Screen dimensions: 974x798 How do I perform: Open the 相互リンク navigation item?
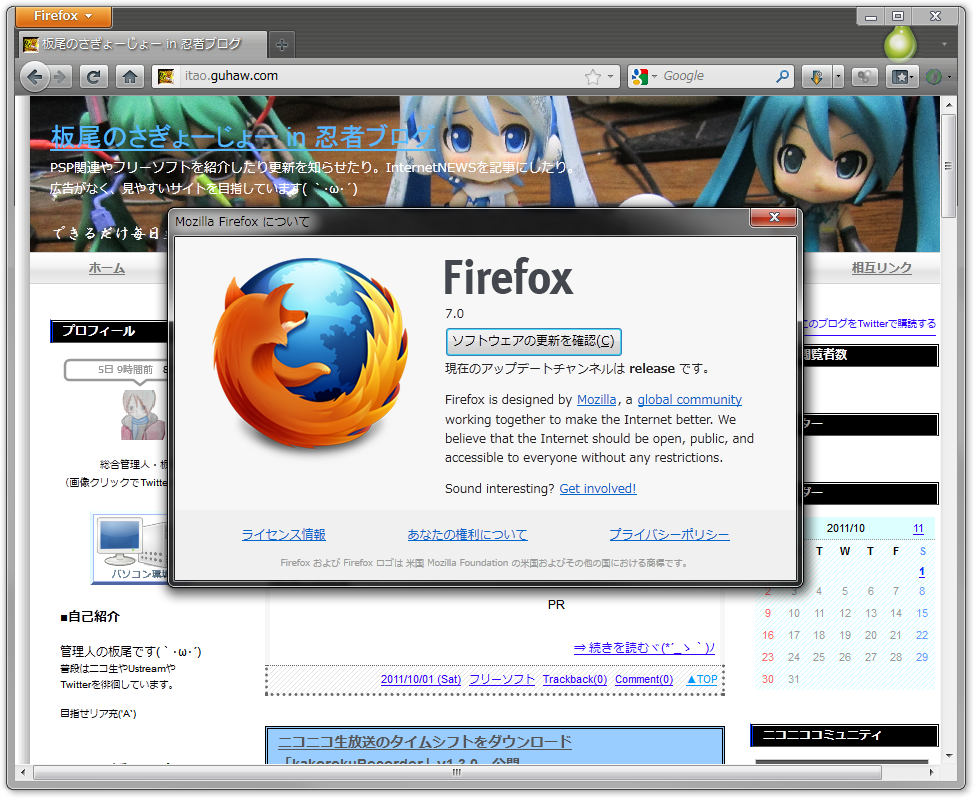881,268
